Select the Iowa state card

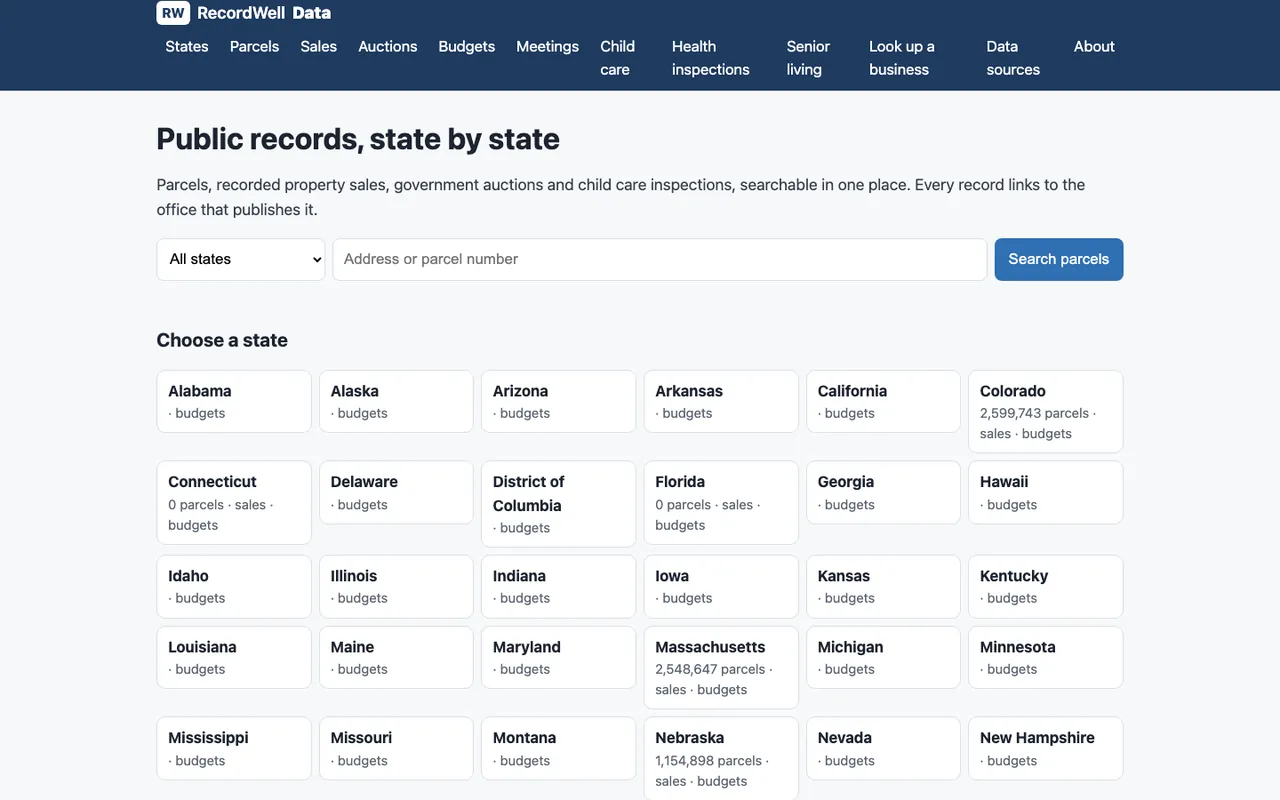(x=721, y=586)
